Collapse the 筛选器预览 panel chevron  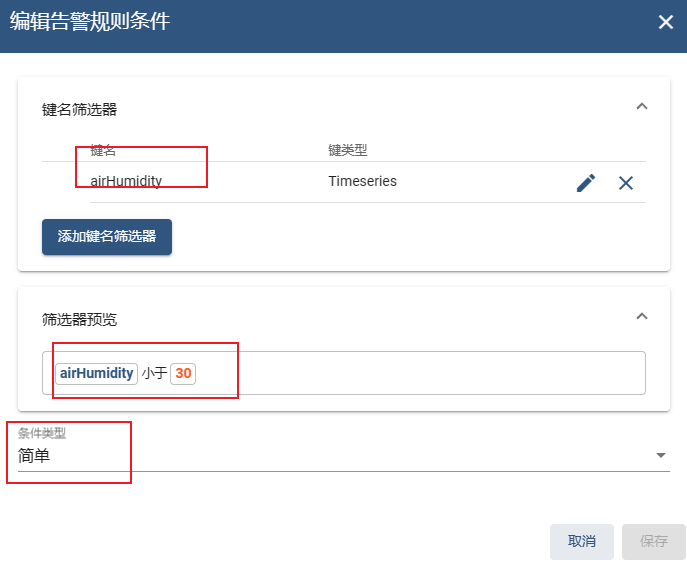coord(641,316)
